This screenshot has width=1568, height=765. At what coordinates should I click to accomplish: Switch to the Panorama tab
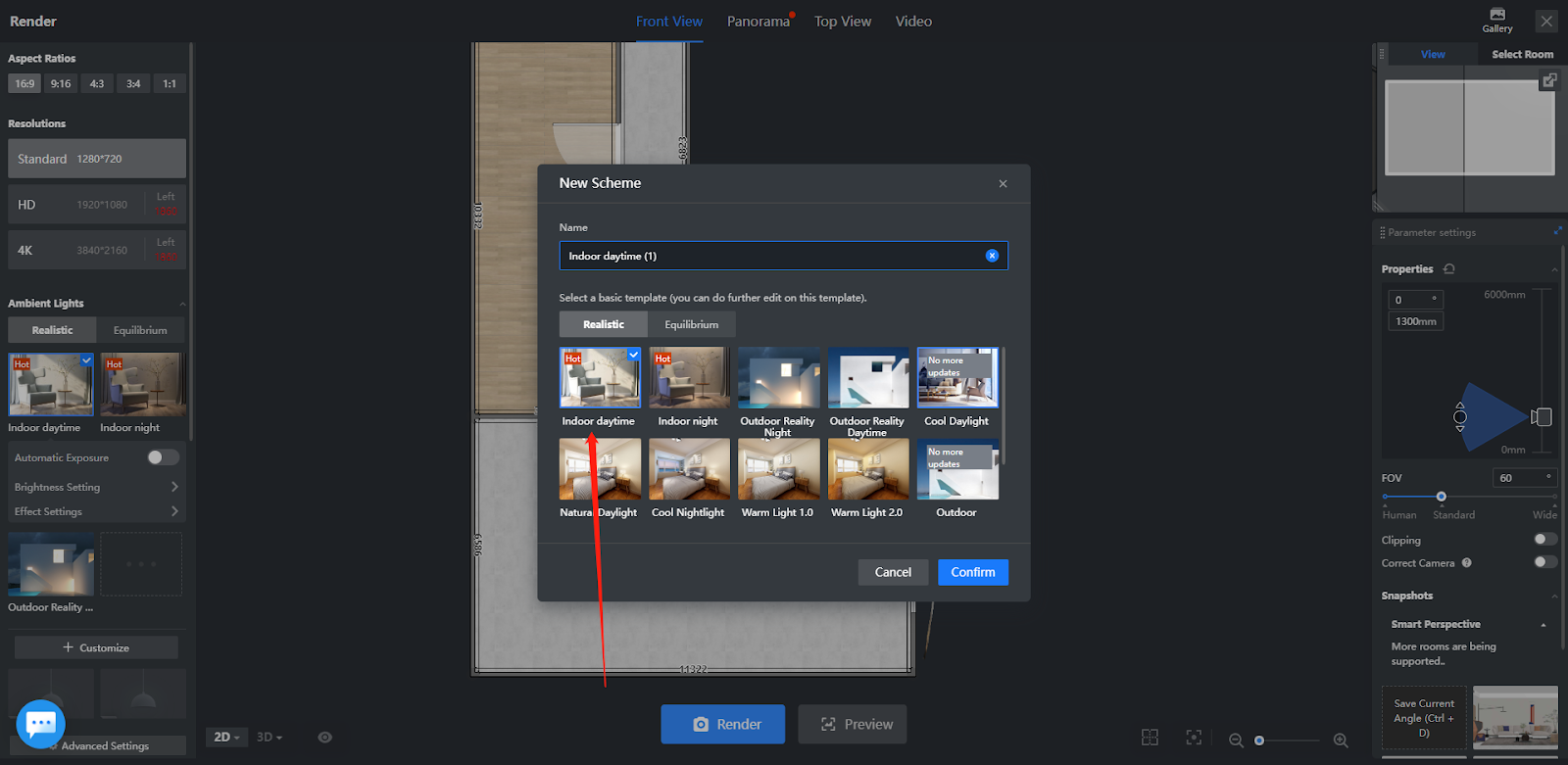click(x=758, y=22)
